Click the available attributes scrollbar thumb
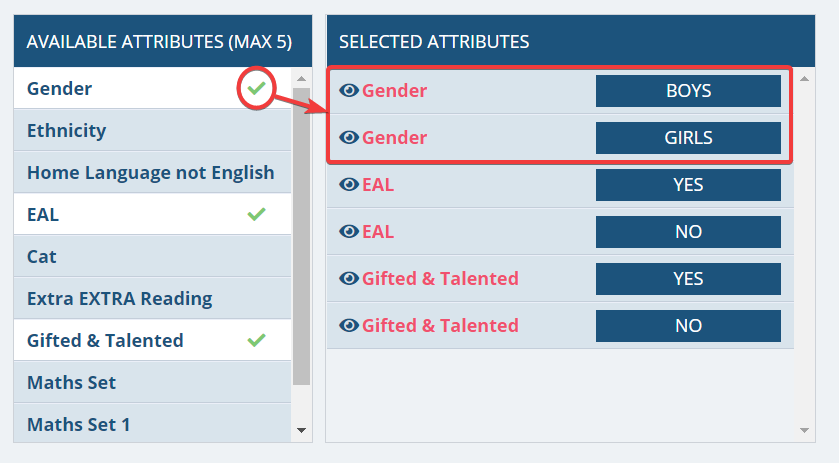Viewport: 839px width, 463px height. click(301, 237)
